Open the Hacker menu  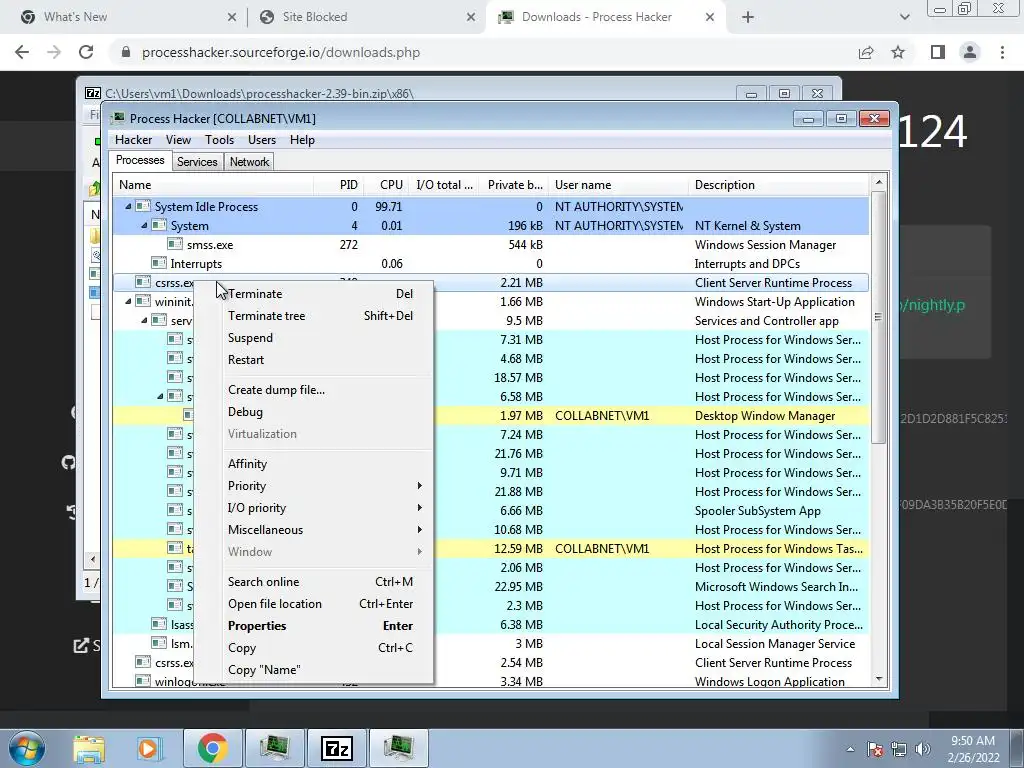(133, 140)
